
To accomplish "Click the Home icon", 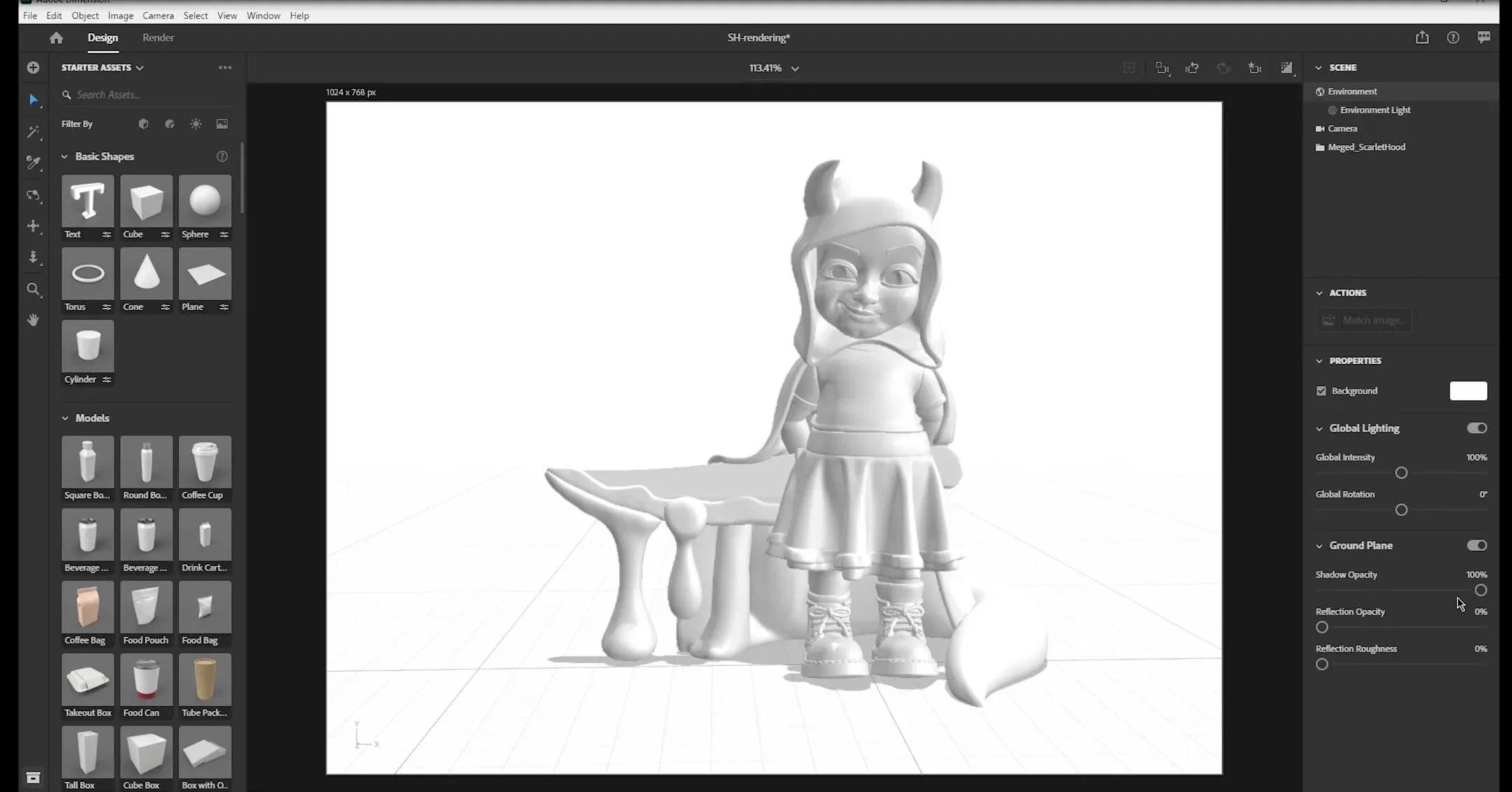I will [x=56, y=38].
